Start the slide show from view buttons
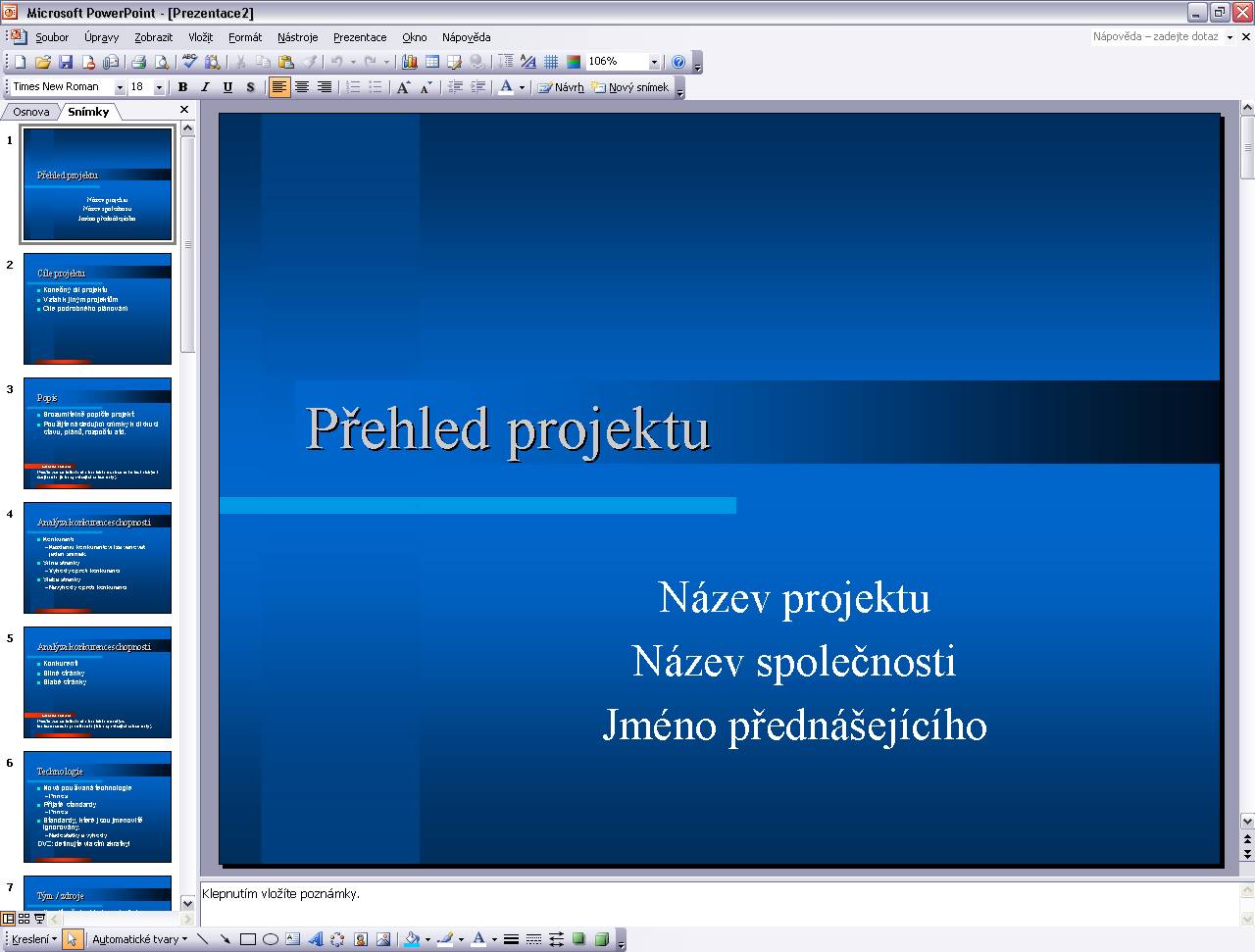The height and width of the screenshot is (952, 1255). 39,919
